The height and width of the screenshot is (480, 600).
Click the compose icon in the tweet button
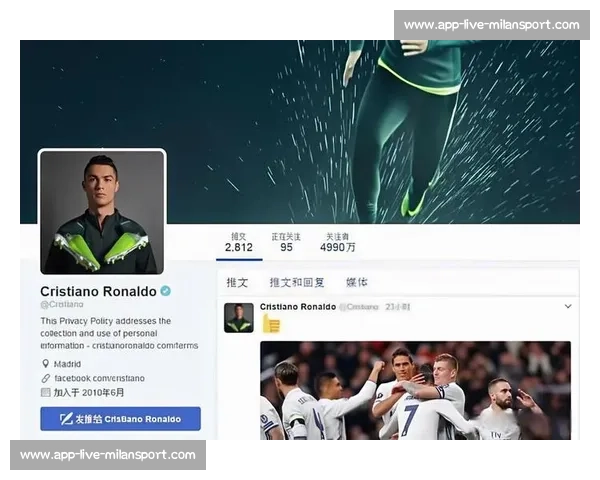(66, 419)
